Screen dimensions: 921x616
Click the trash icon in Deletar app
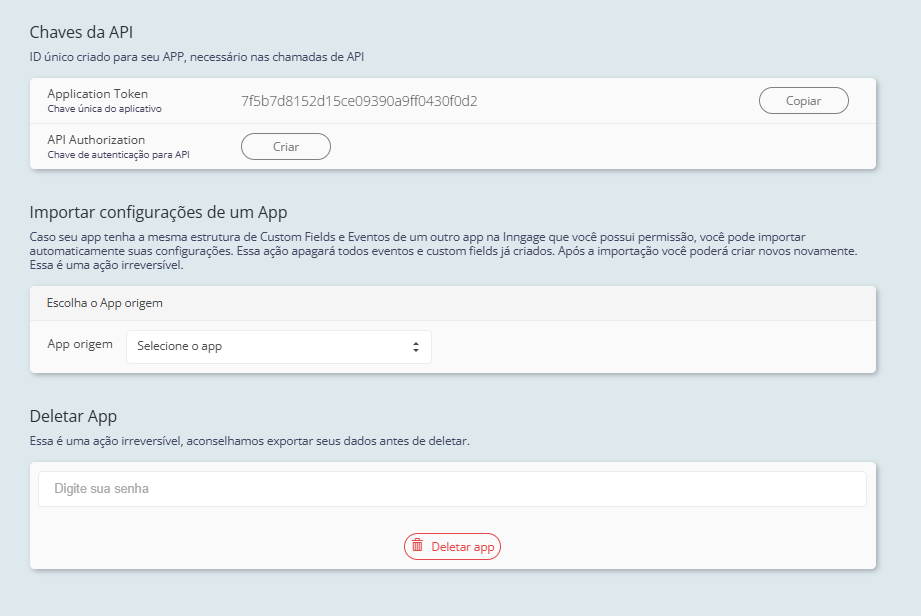(418, 546)
